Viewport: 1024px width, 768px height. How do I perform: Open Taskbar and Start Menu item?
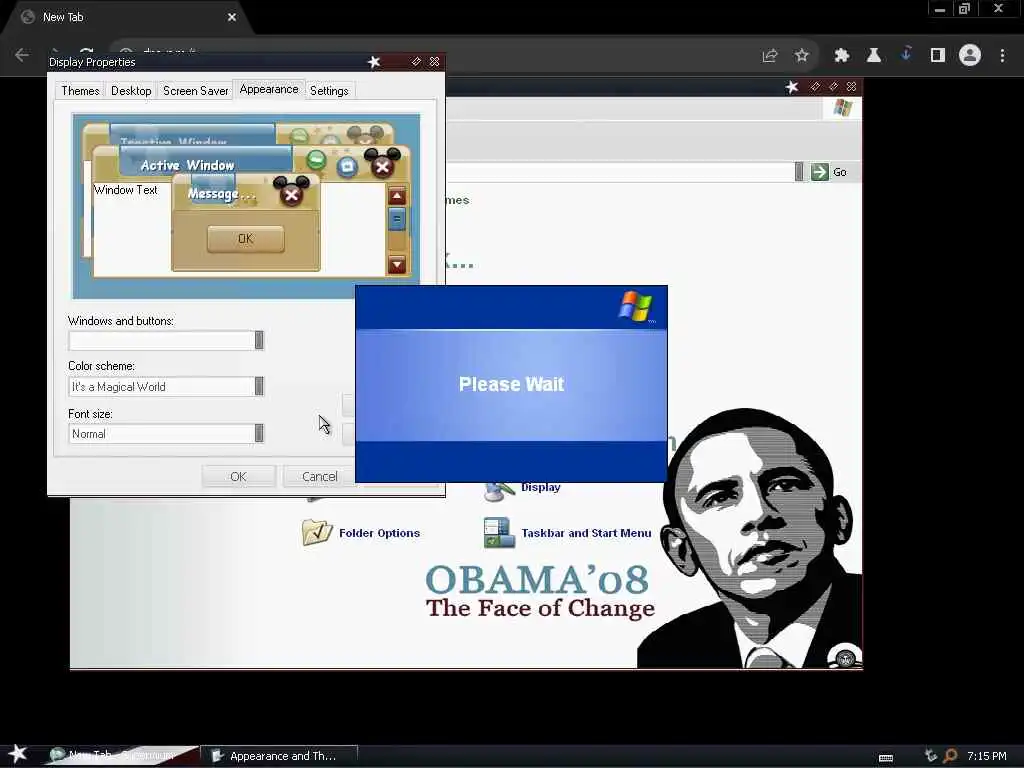(586, 533)
